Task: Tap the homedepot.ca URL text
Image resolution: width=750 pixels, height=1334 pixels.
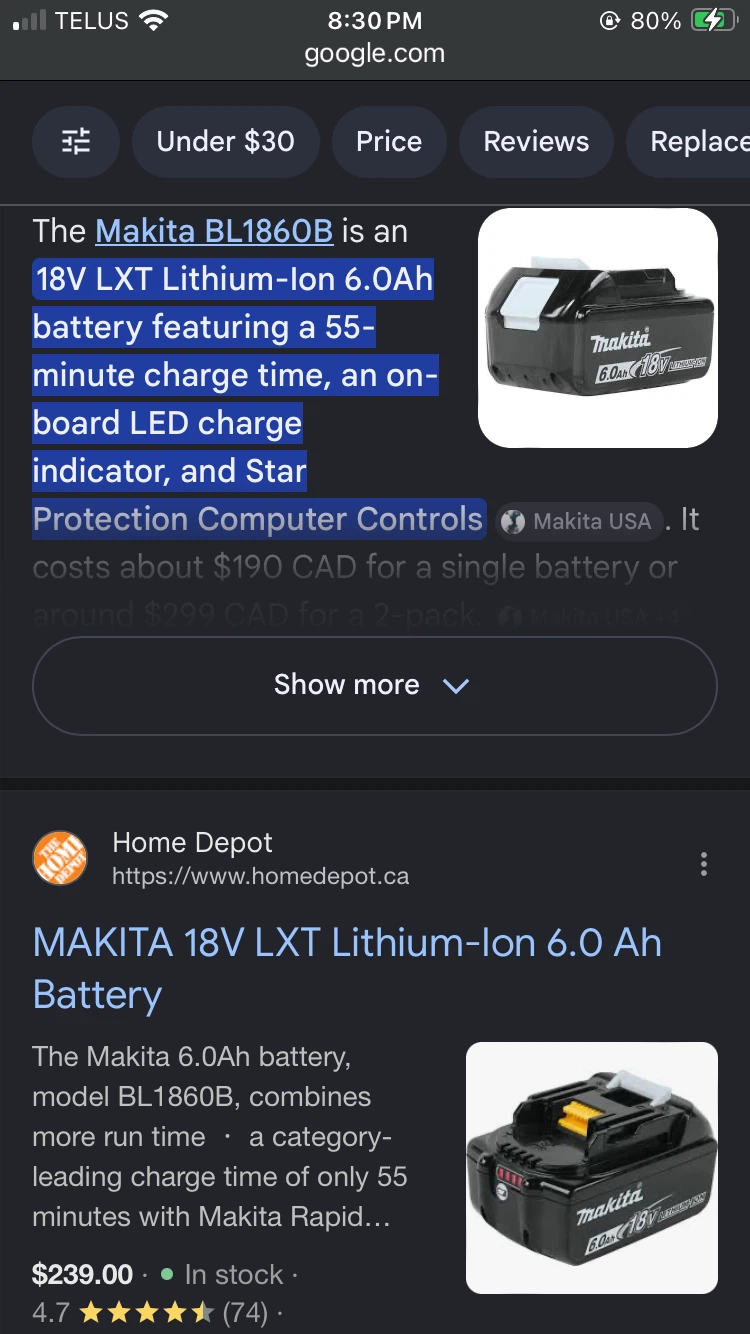Action: [260, 877]
